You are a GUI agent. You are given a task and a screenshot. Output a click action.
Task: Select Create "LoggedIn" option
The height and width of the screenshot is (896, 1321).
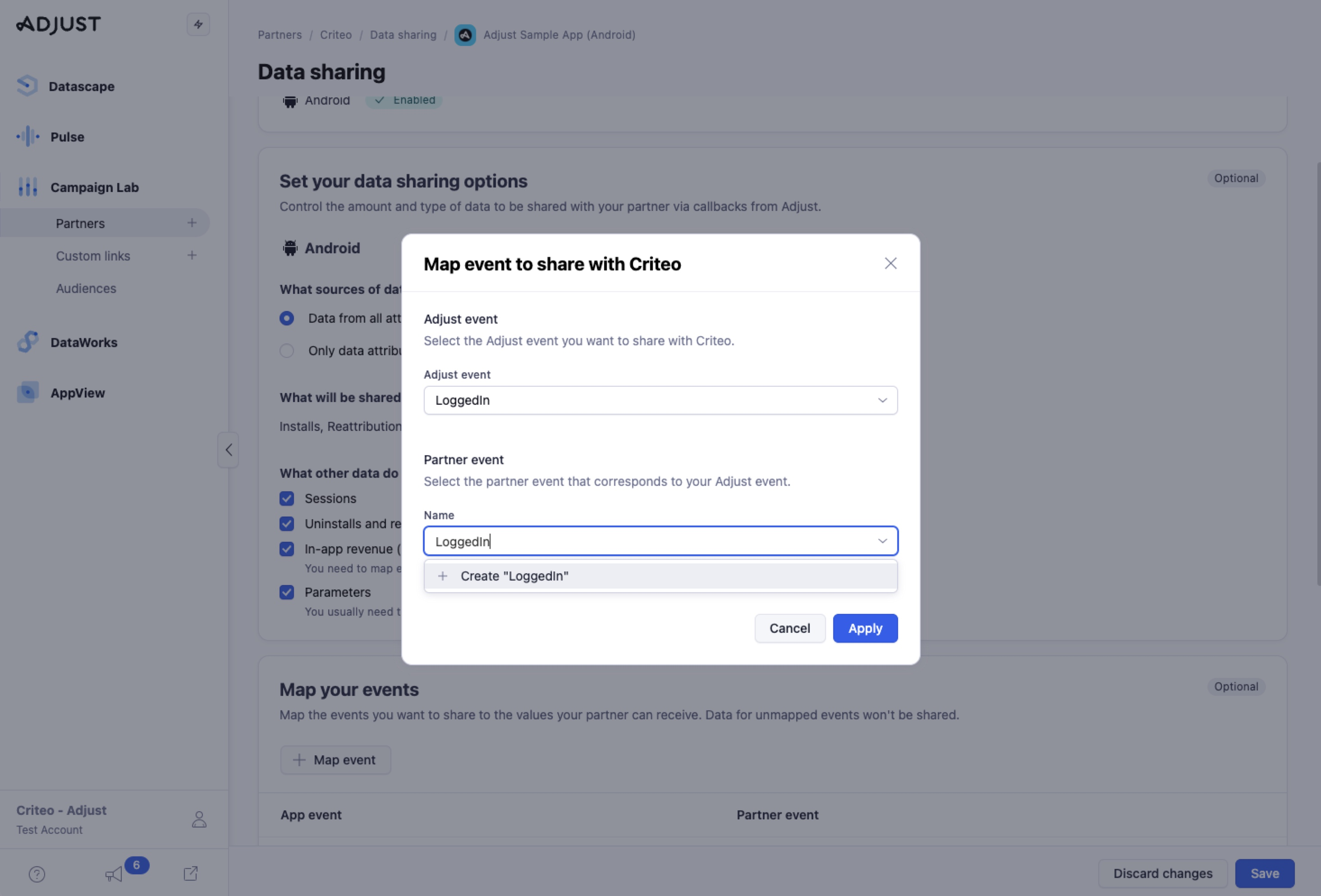pos(660,576)
